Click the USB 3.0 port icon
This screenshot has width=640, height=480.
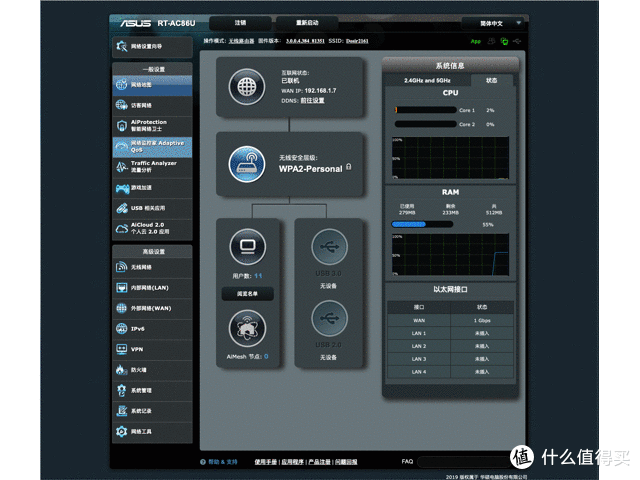tap(329, 247)
